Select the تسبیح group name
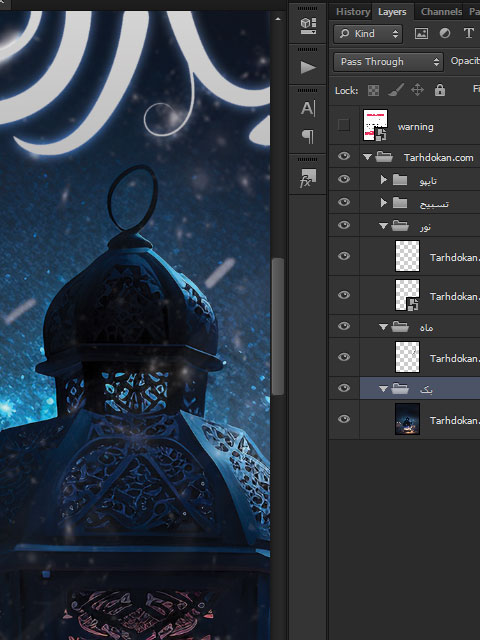480x640 pixels. click(x=434, y=204)
